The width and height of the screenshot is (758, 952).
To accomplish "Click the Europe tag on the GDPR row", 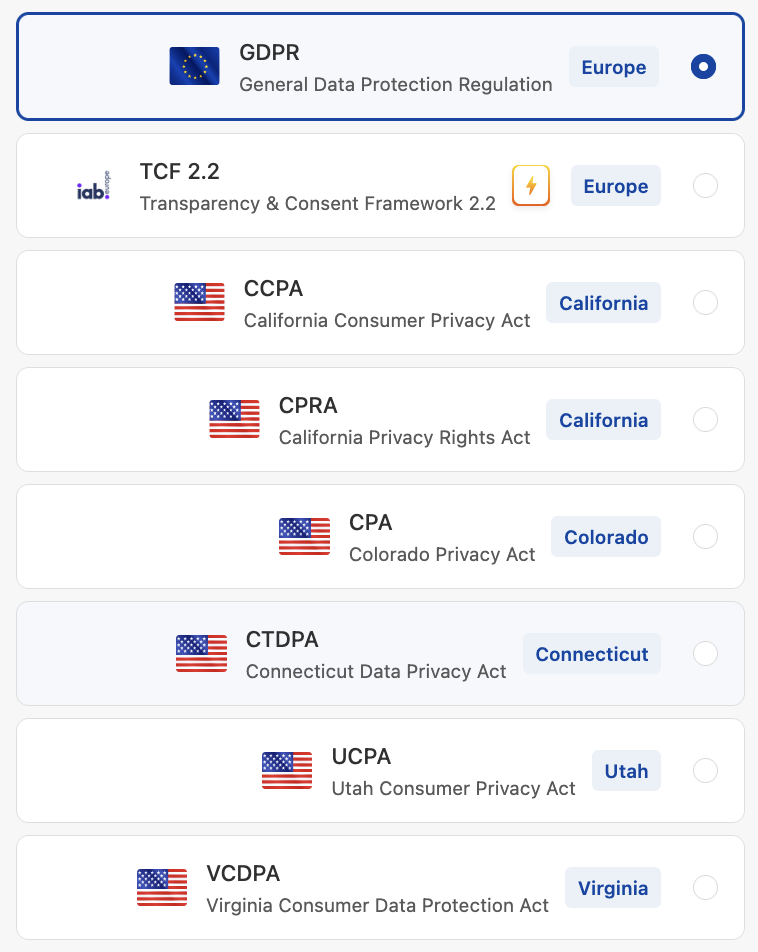I will [614, 67].
